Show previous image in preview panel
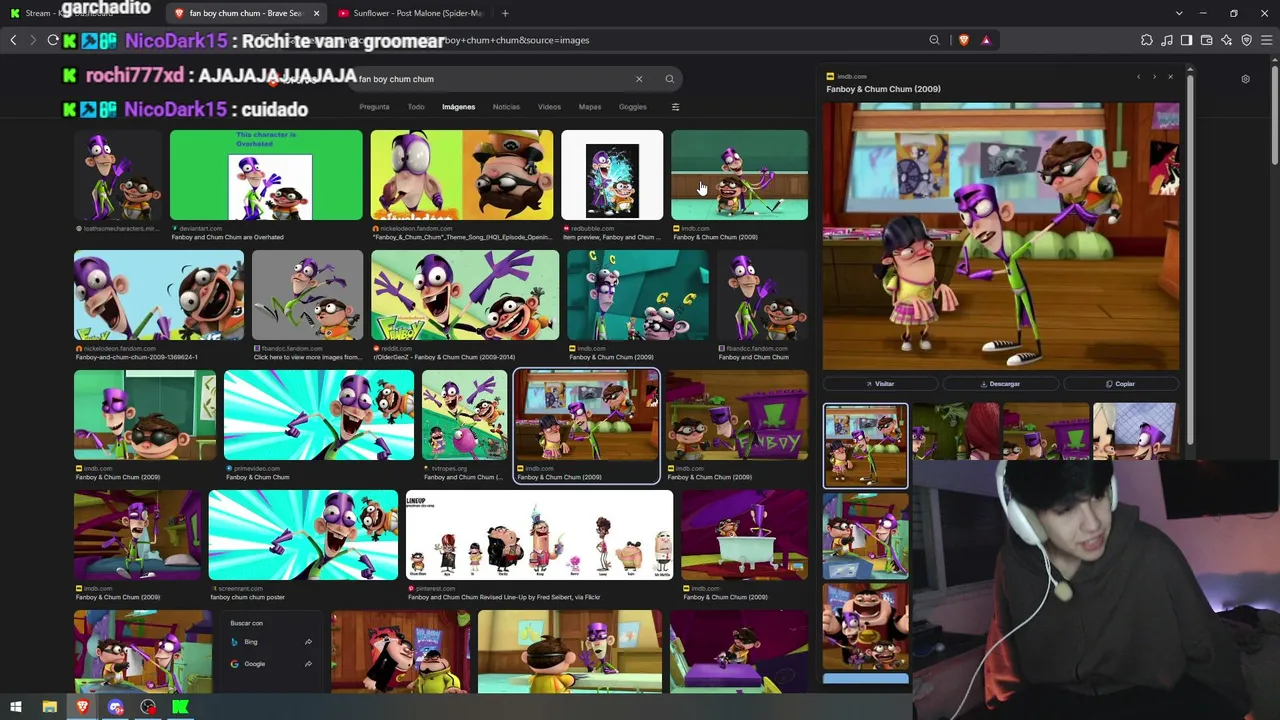This screenshot has height=720, width=1280. (1138, 77)
